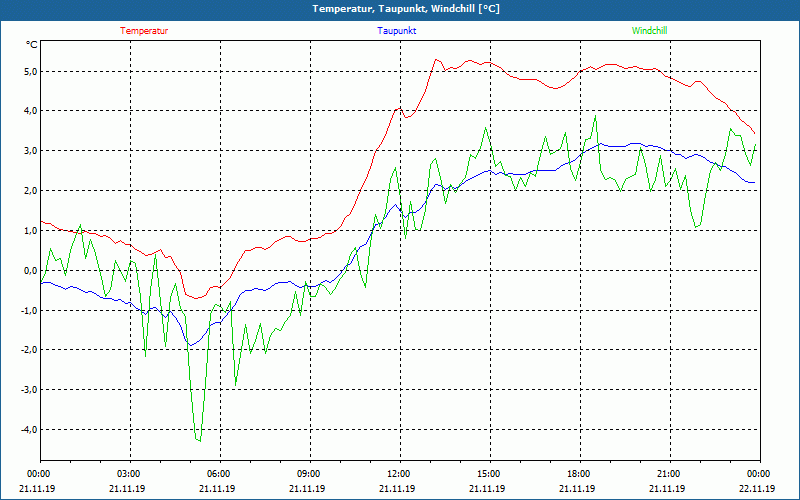The height and width of the screenshot is (500, 800).
Task: Click the 06:00 time axis label
Action: click(x=217, y=474)
